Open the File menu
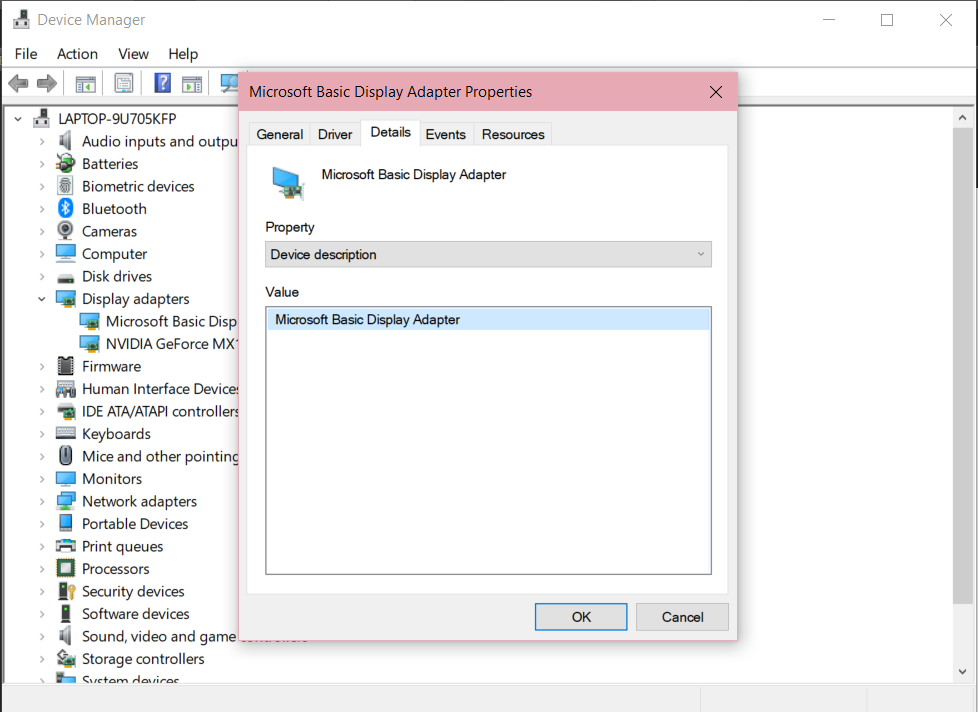 pos(26,54)
